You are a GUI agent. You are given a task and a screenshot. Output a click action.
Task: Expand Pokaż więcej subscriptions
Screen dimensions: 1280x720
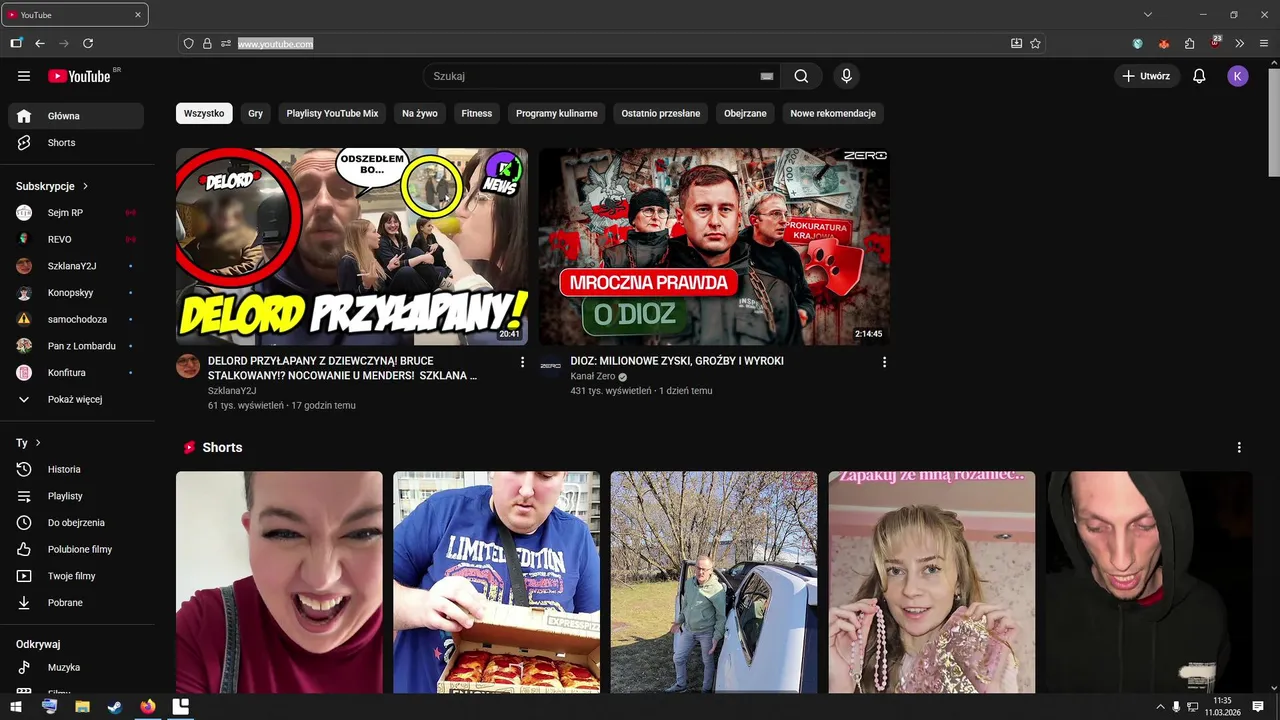click(x=76, y=399)
